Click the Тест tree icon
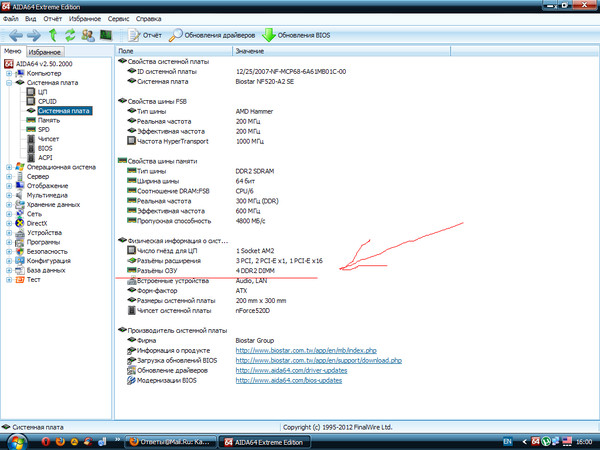Viewport: 600px width, 450px height. [x=20, y=280]
